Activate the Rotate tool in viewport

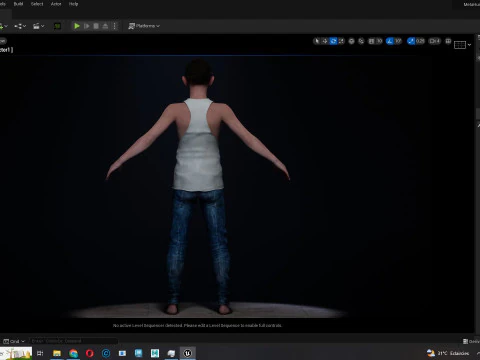(x=333, y=41)
